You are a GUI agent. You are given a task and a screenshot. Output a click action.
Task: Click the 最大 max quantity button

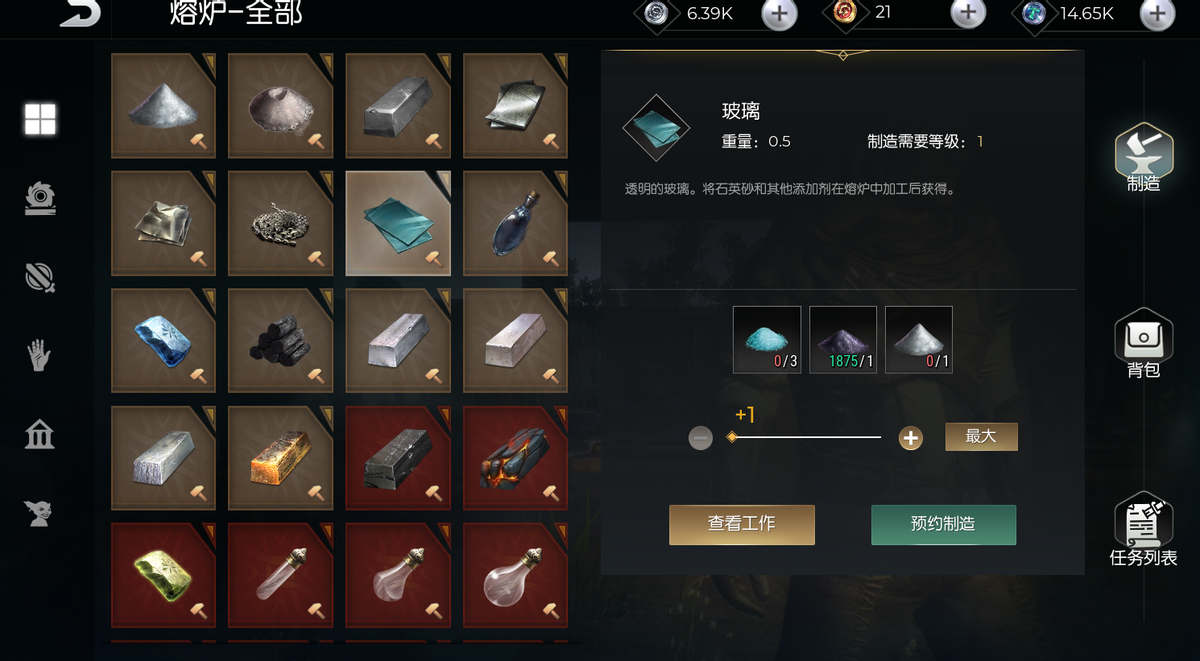coord(981,437)
